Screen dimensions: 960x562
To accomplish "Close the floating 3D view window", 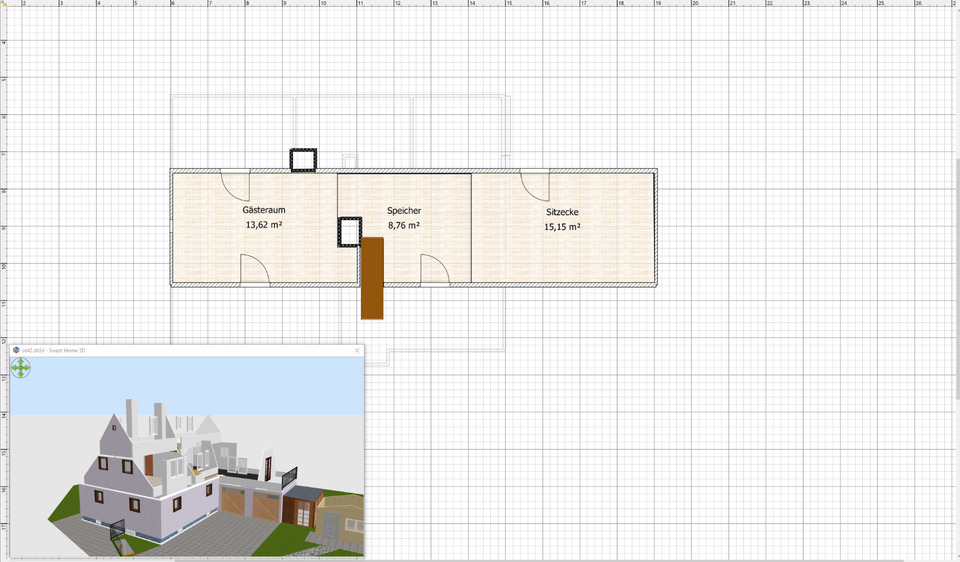I will point(357,351).
